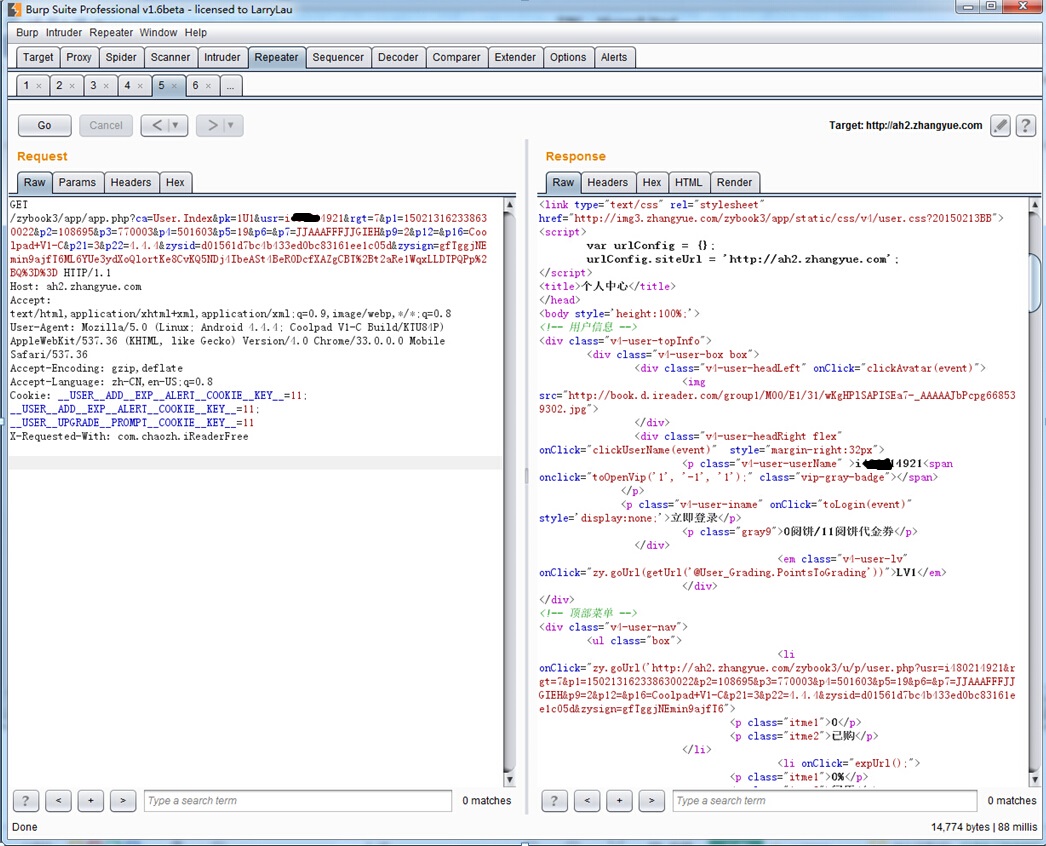Click the request search term field

click(298, 801)
